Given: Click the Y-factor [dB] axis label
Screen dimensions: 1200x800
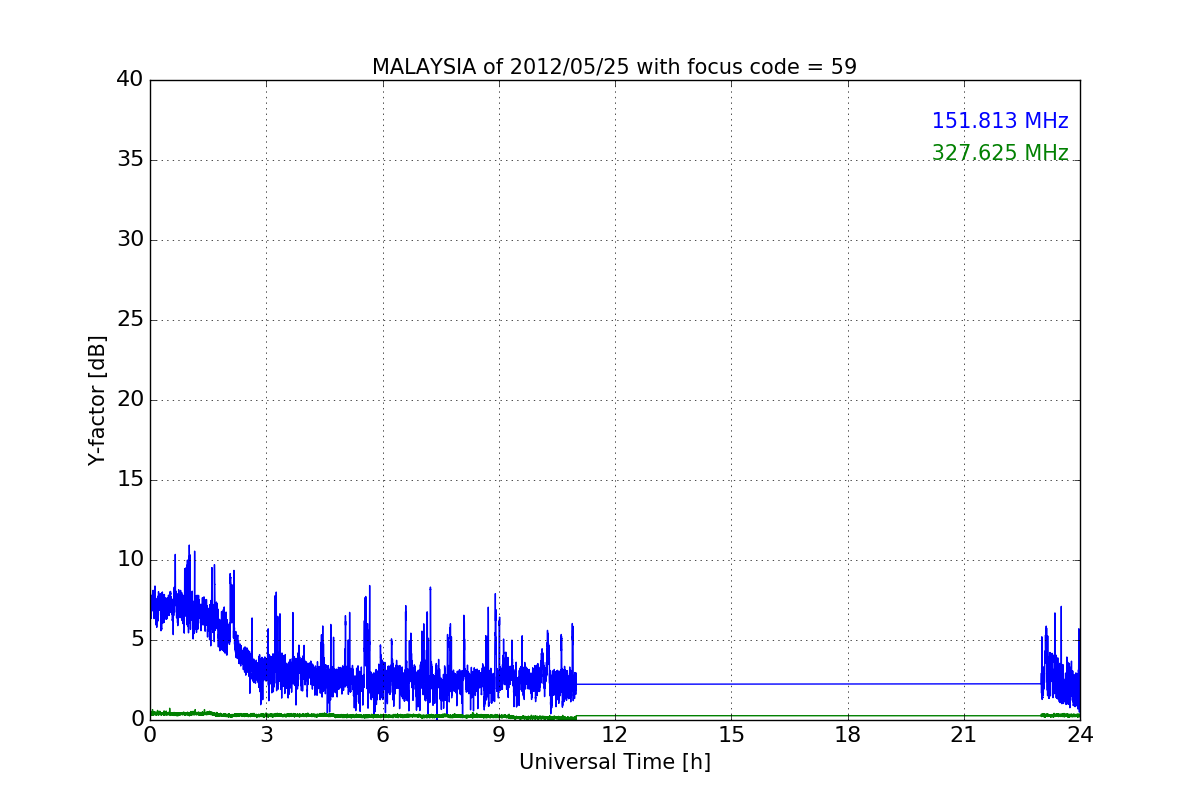Looking at the screenshot, I should 97,400.
